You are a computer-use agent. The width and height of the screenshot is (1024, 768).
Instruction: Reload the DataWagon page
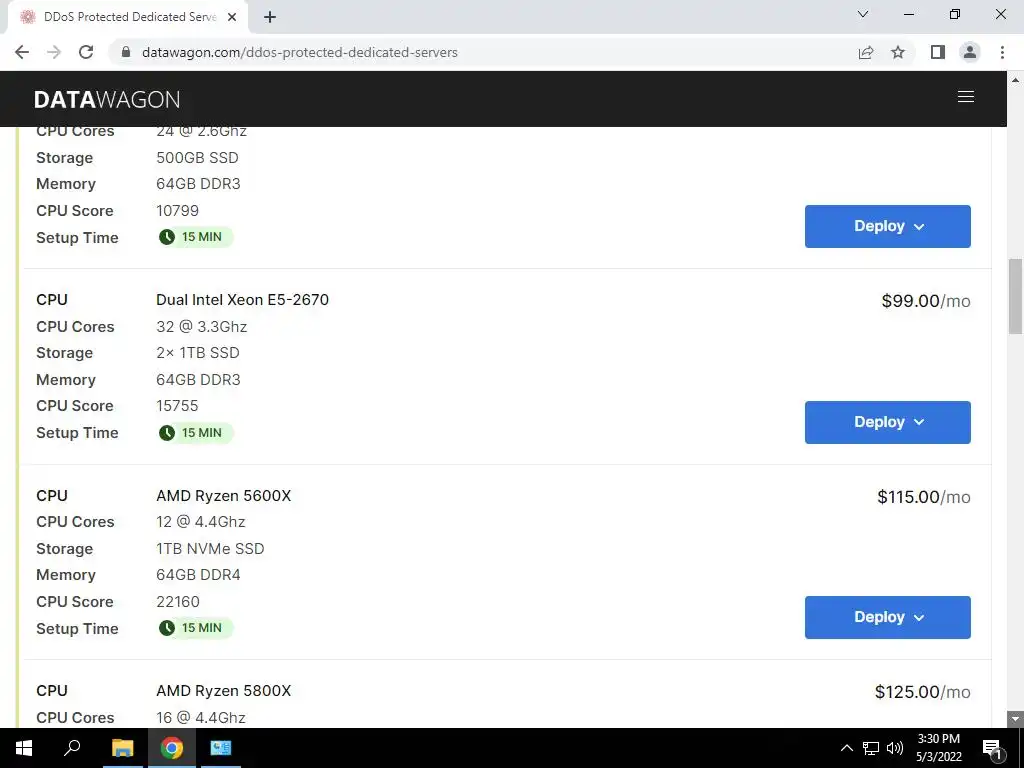click(x=86, y=52)
